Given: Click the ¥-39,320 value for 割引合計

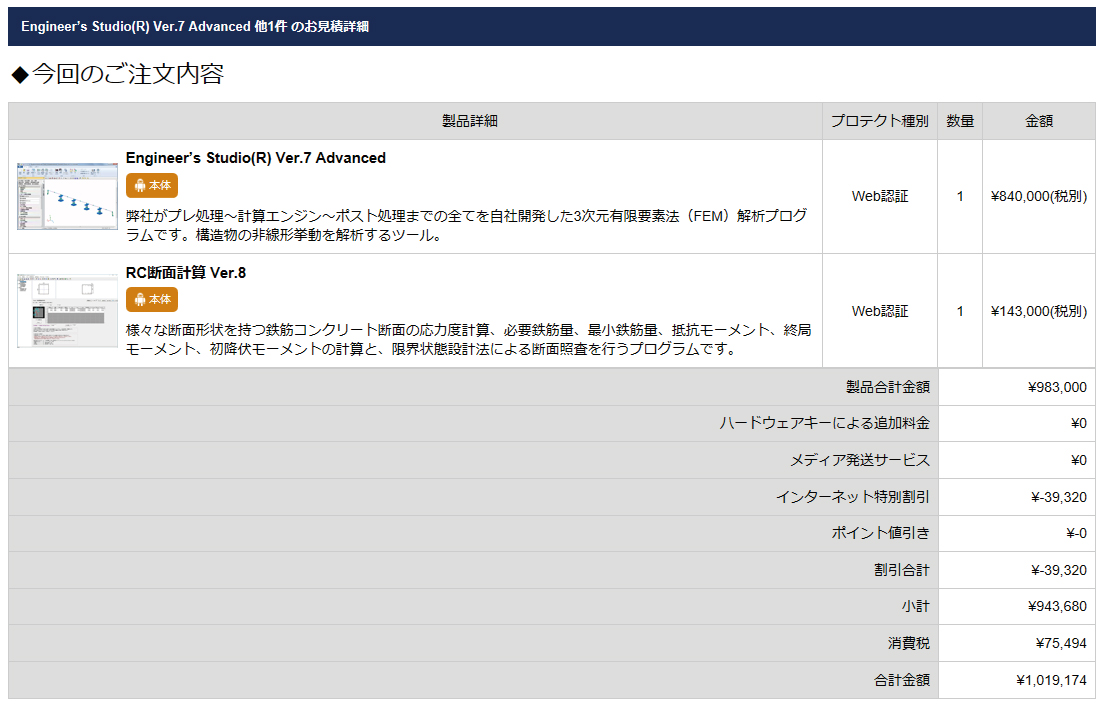Looking at the screenshot, I should coord(1059,570).
